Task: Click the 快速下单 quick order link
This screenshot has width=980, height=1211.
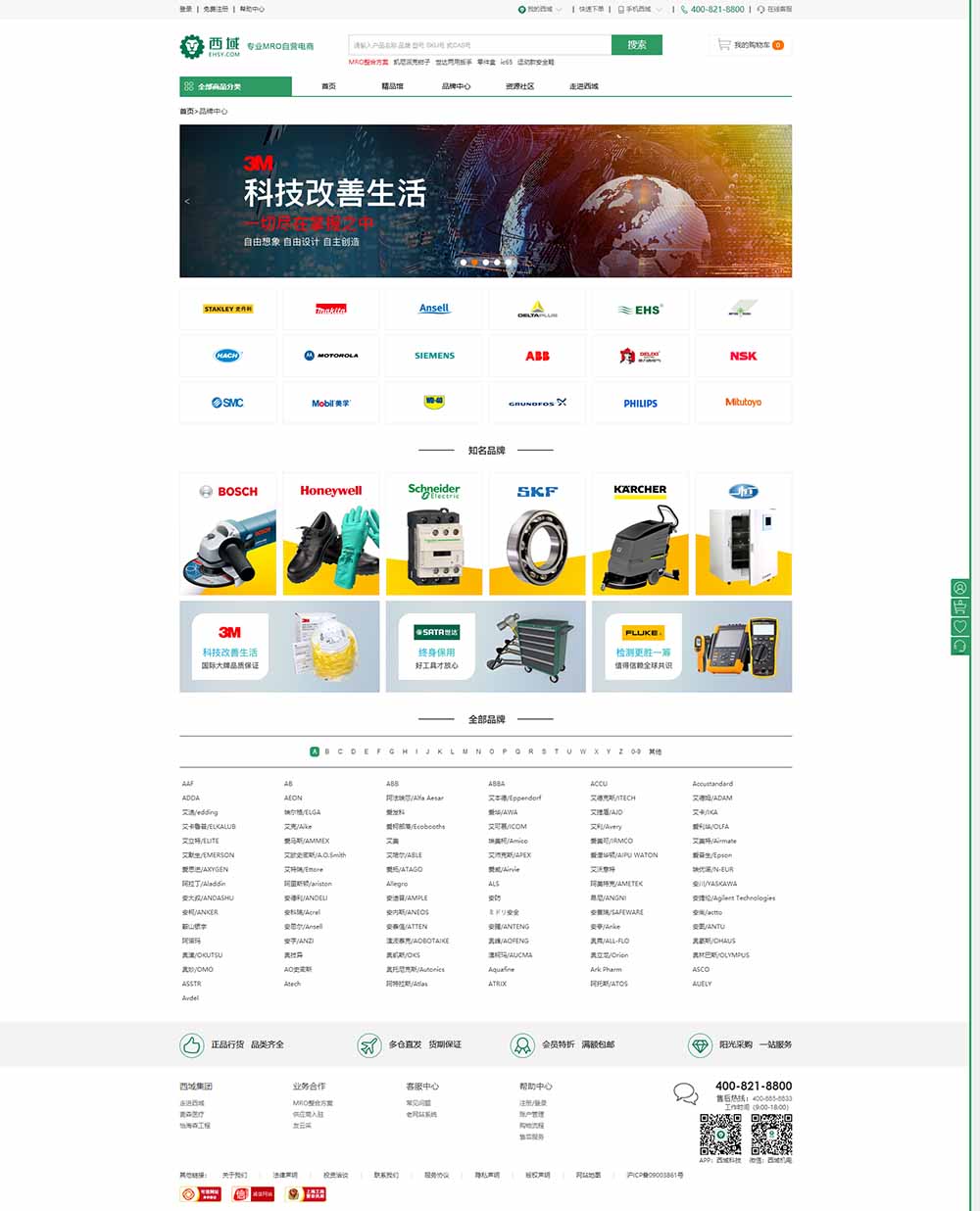Action: click(x=591, y=9)
